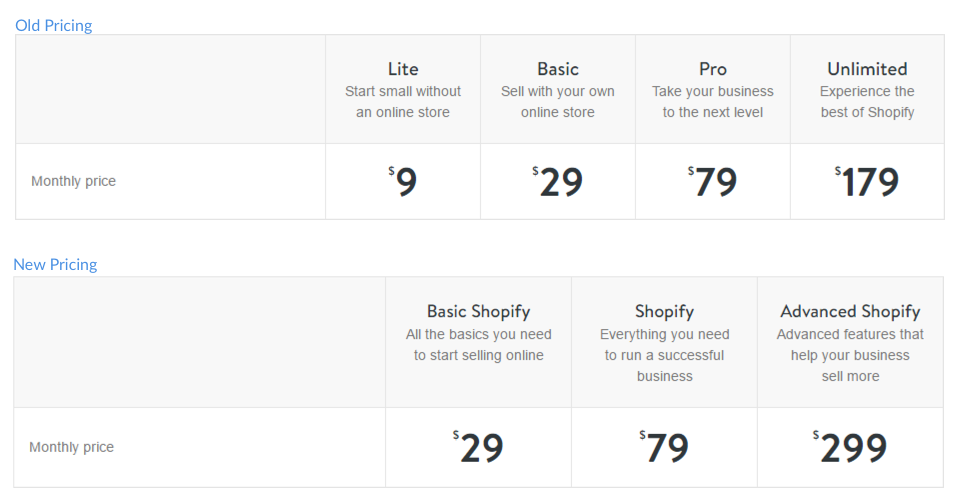This screenshot has height=499, width=956.
Task: Click the $9 Lite monthly price
Action: coord(404,182)
